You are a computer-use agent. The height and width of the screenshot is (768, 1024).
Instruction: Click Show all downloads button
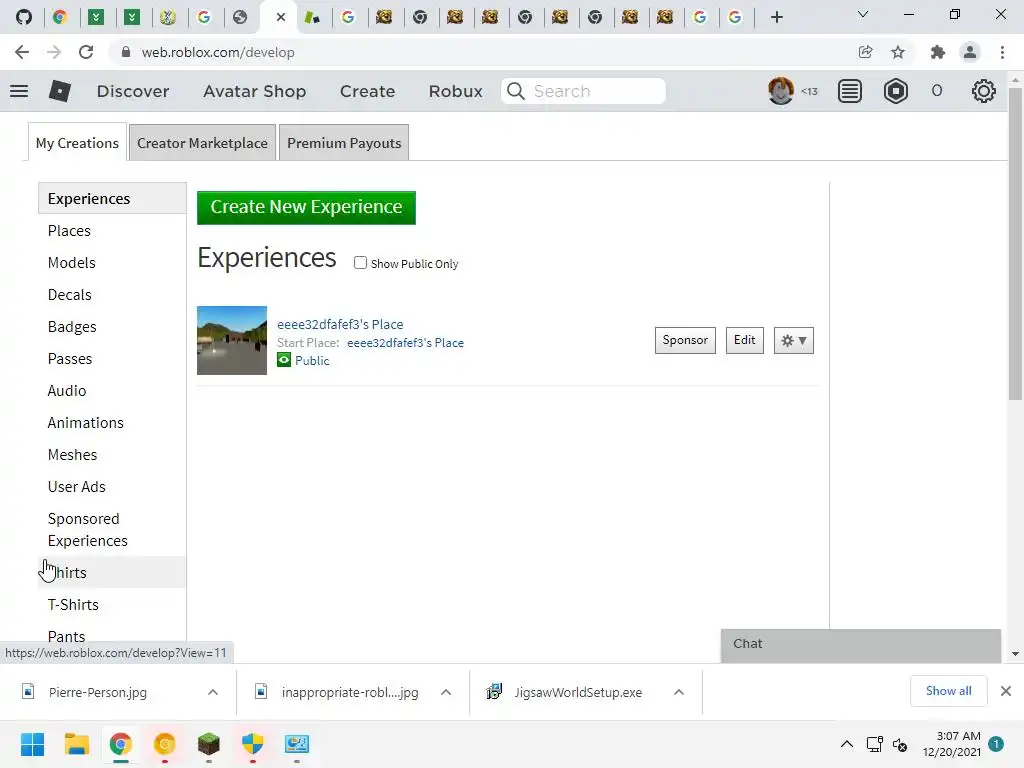point(948,691)
